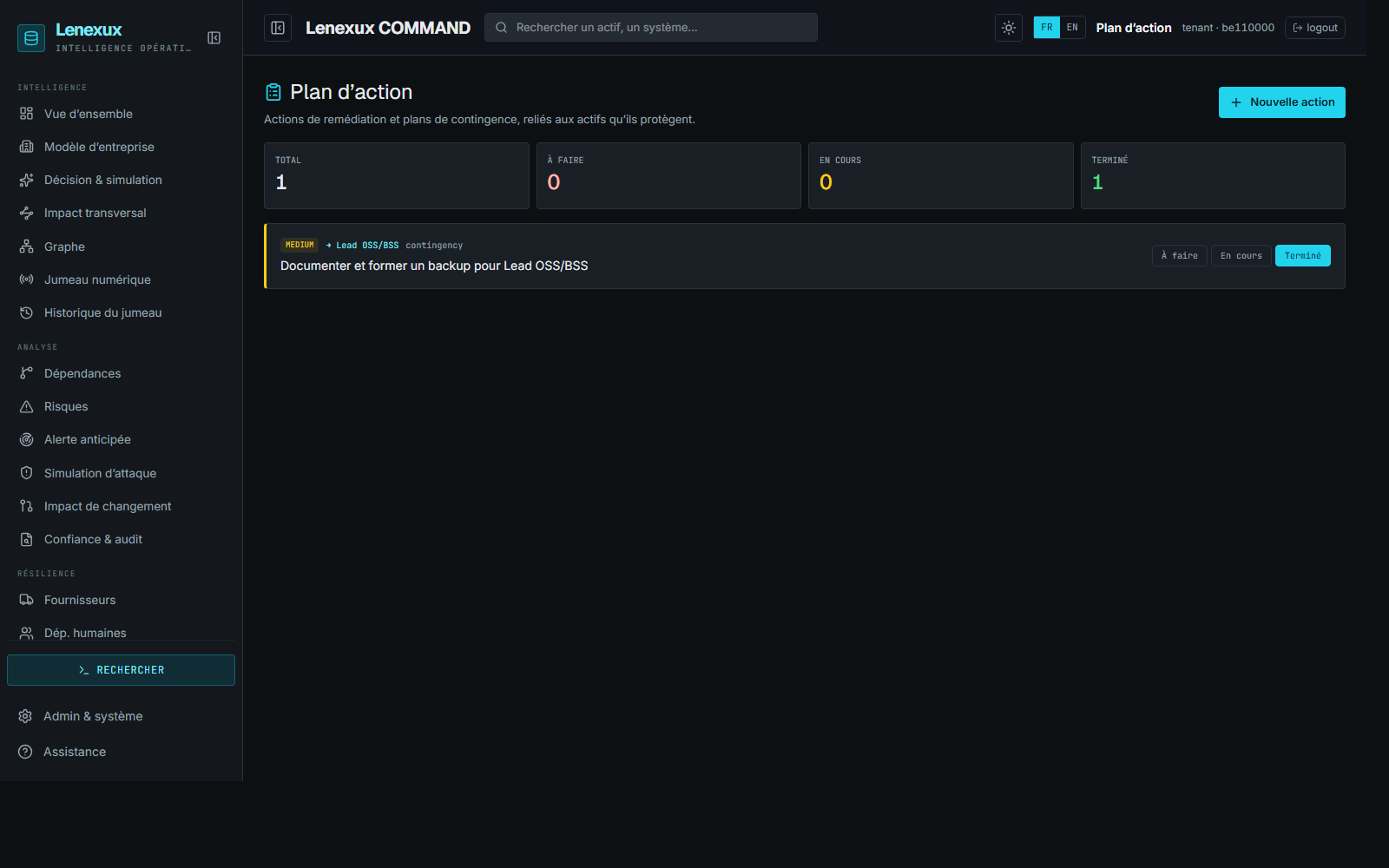This screenshot has width=1389, height=868.
Task: Create a Nouvelle action
Action: pyautogui.click(x=1281, y=102)
